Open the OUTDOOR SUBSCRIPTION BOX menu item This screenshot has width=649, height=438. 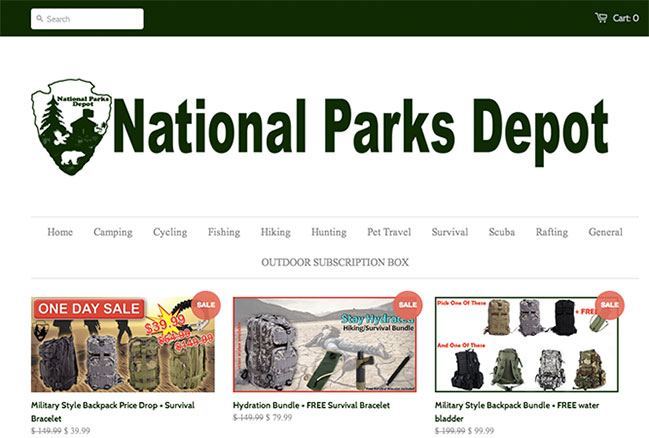(335, 262)
